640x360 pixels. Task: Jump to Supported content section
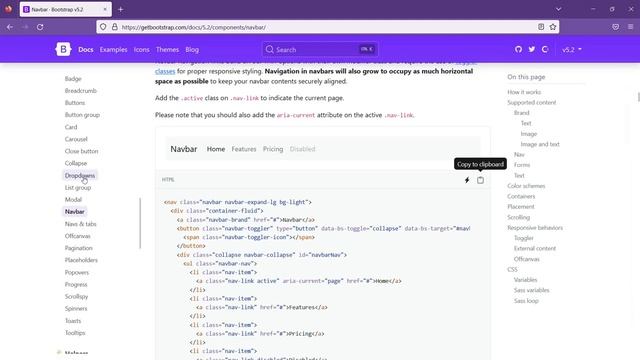pos(531,102)
